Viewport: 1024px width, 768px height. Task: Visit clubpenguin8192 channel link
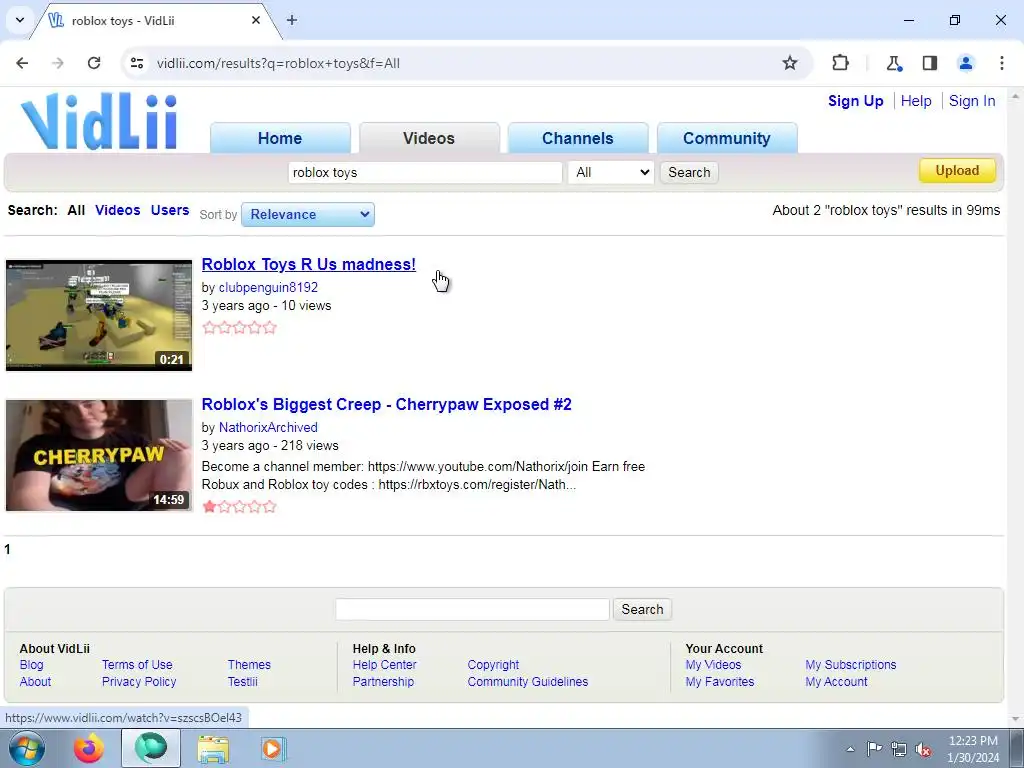click(268, 287)
